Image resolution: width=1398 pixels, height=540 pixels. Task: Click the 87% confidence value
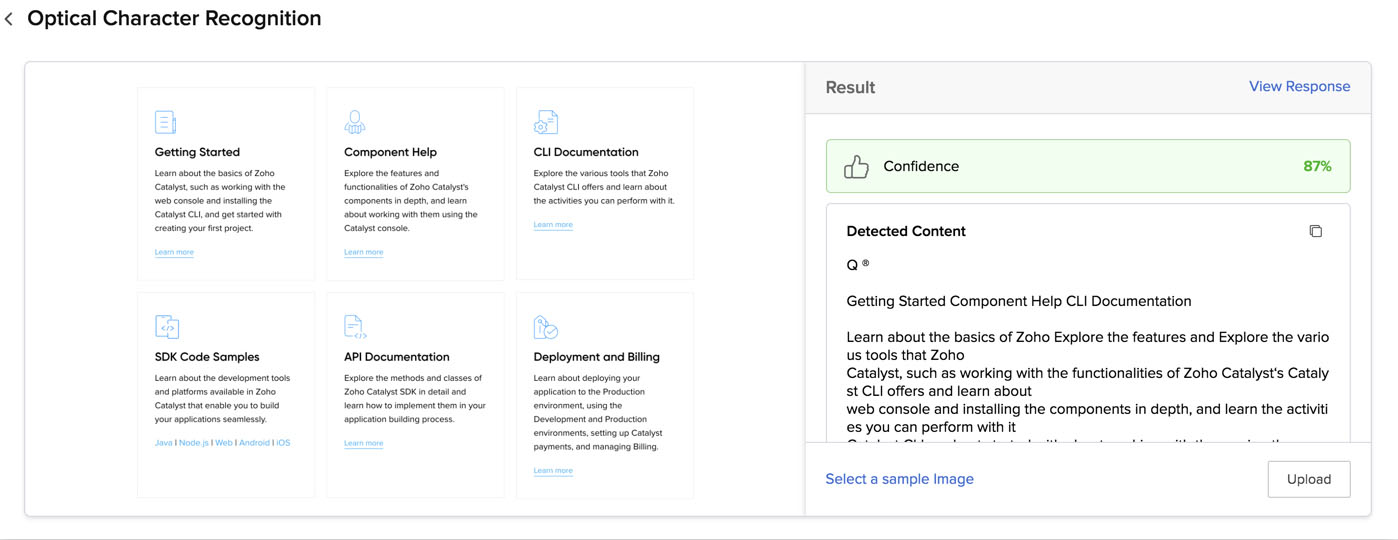click(x=1317, y=167)
